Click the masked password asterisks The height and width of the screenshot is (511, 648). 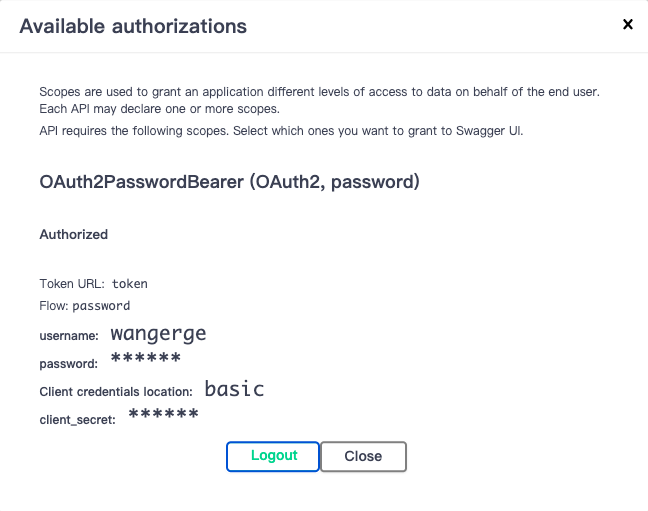(145, 360)
